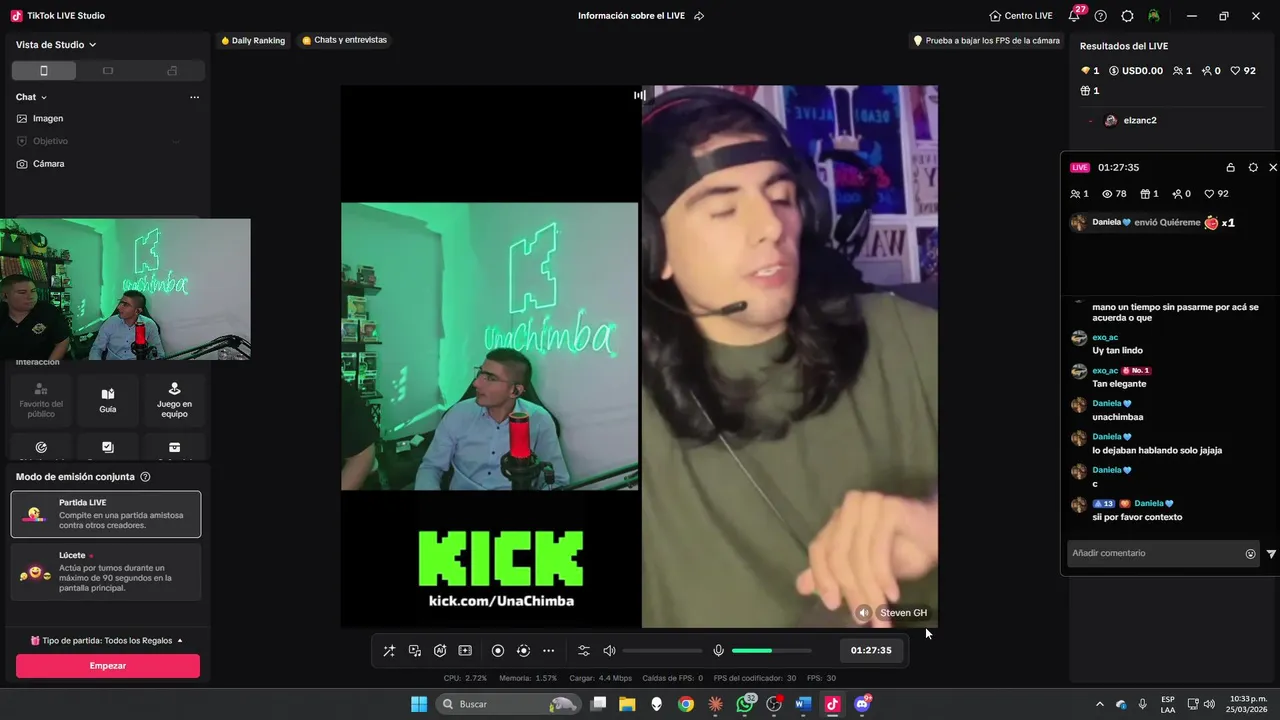1280x720 pixels.
Task: Mute the speaker in the bottom toolbar
Action: coord(609,651)
